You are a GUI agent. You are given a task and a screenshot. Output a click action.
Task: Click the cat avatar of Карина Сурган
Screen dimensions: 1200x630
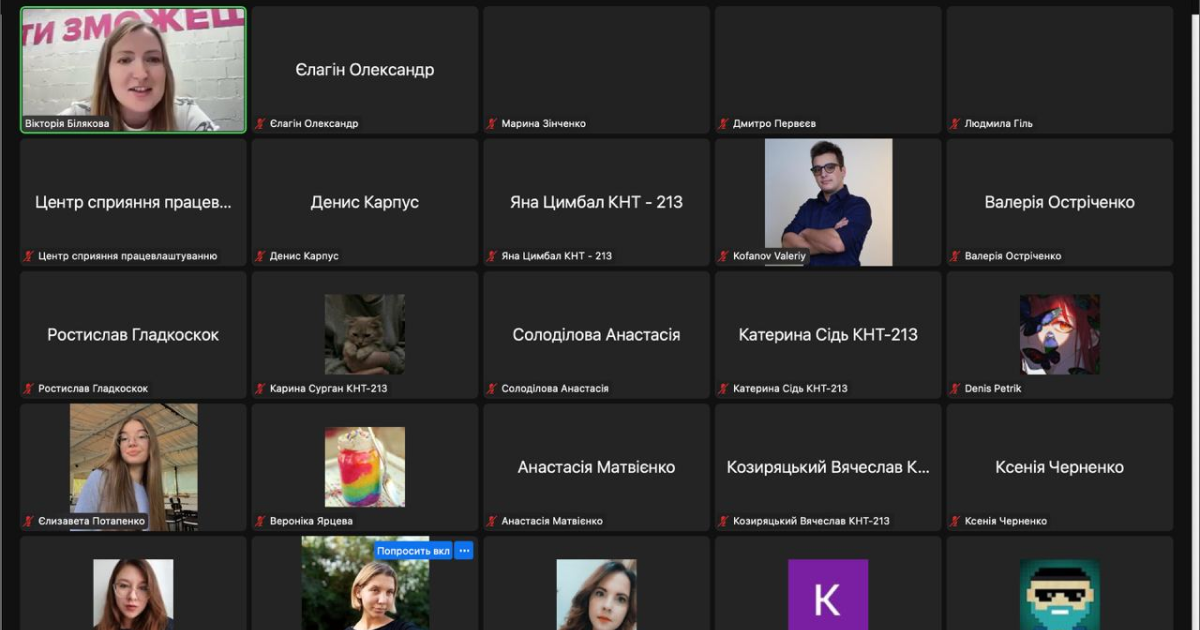[x=365, y=334]
